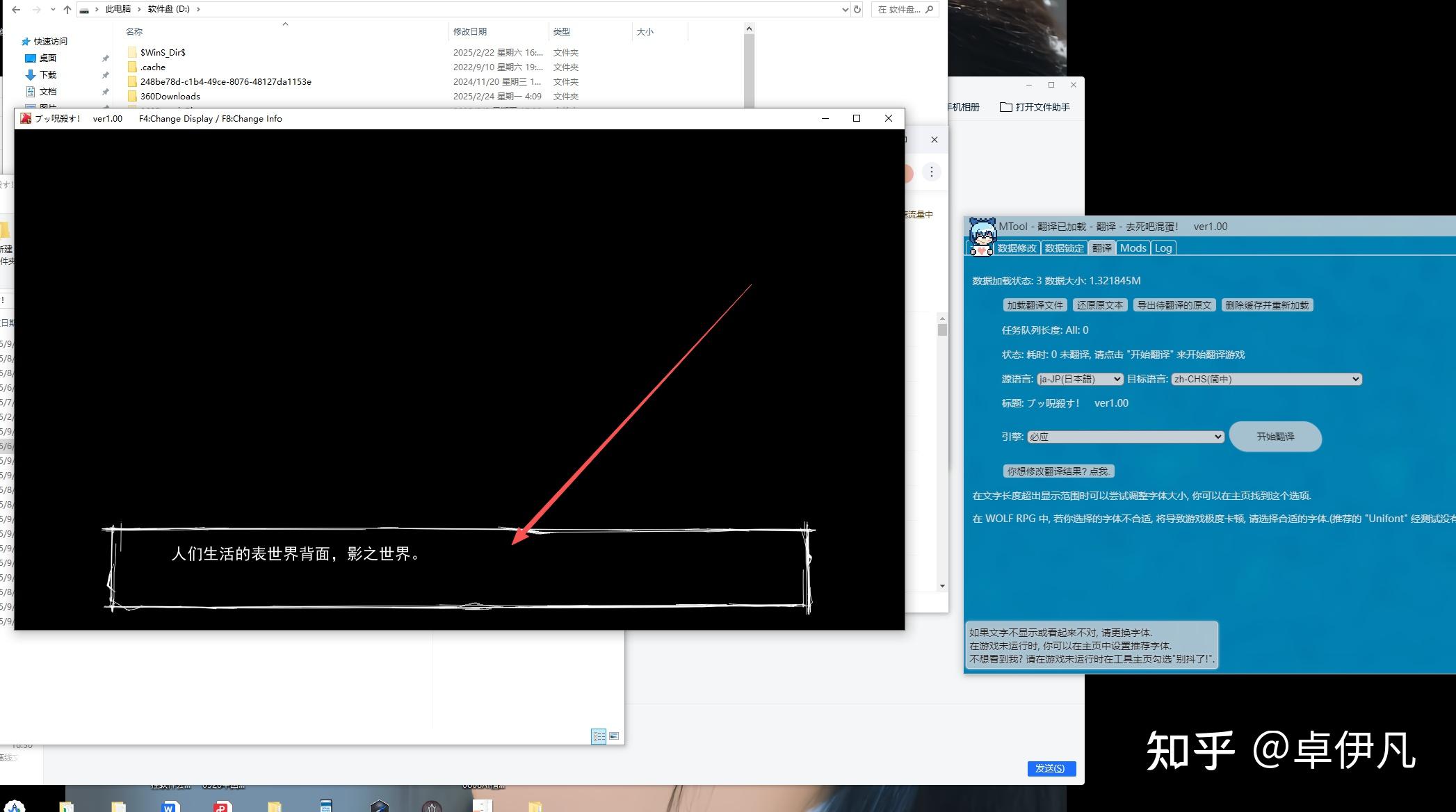Expand the Explorer address path history dropdown

point(845,9)
